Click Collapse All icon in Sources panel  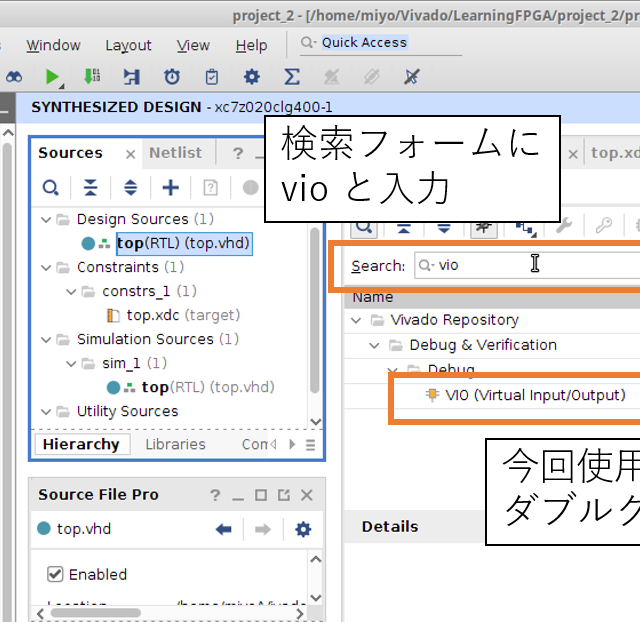point(91,187)
